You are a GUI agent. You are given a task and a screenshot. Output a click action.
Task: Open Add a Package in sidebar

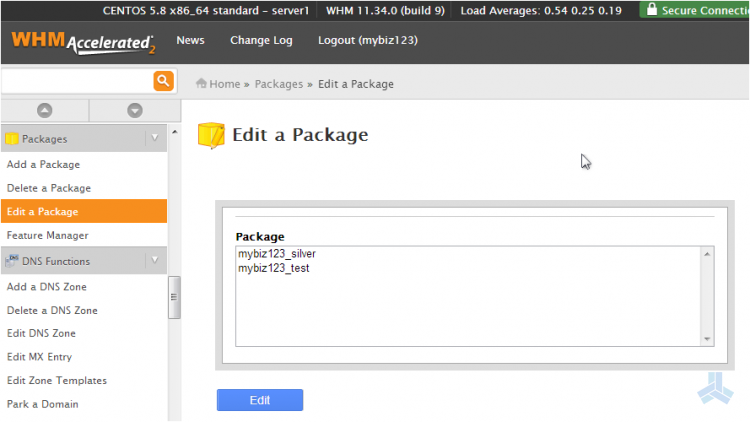[x=43, y=164]
